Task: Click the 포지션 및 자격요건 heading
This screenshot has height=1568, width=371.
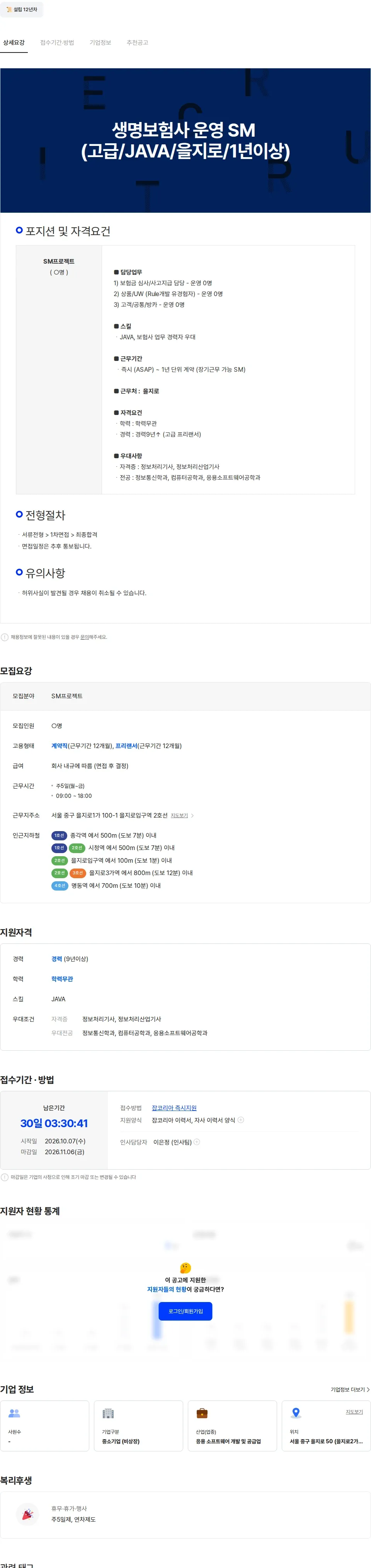Action: coord(68,231)
